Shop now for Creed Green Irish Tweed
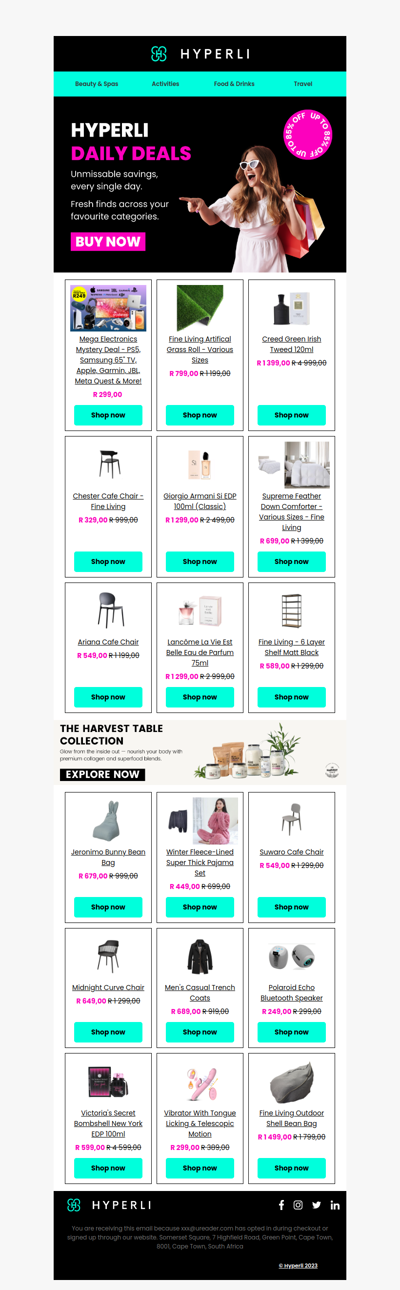This screenshot has height=1290, width=400. pyautogui.click(x=291, y=415)
